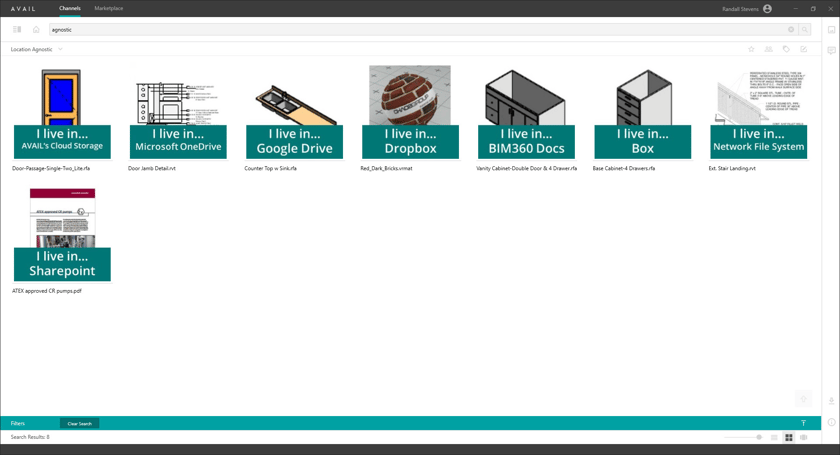The height and width of the screenshot is (455, 840).
Task: Select the Microsoft OneDrive thumbnail
Action: coord(178,112)
